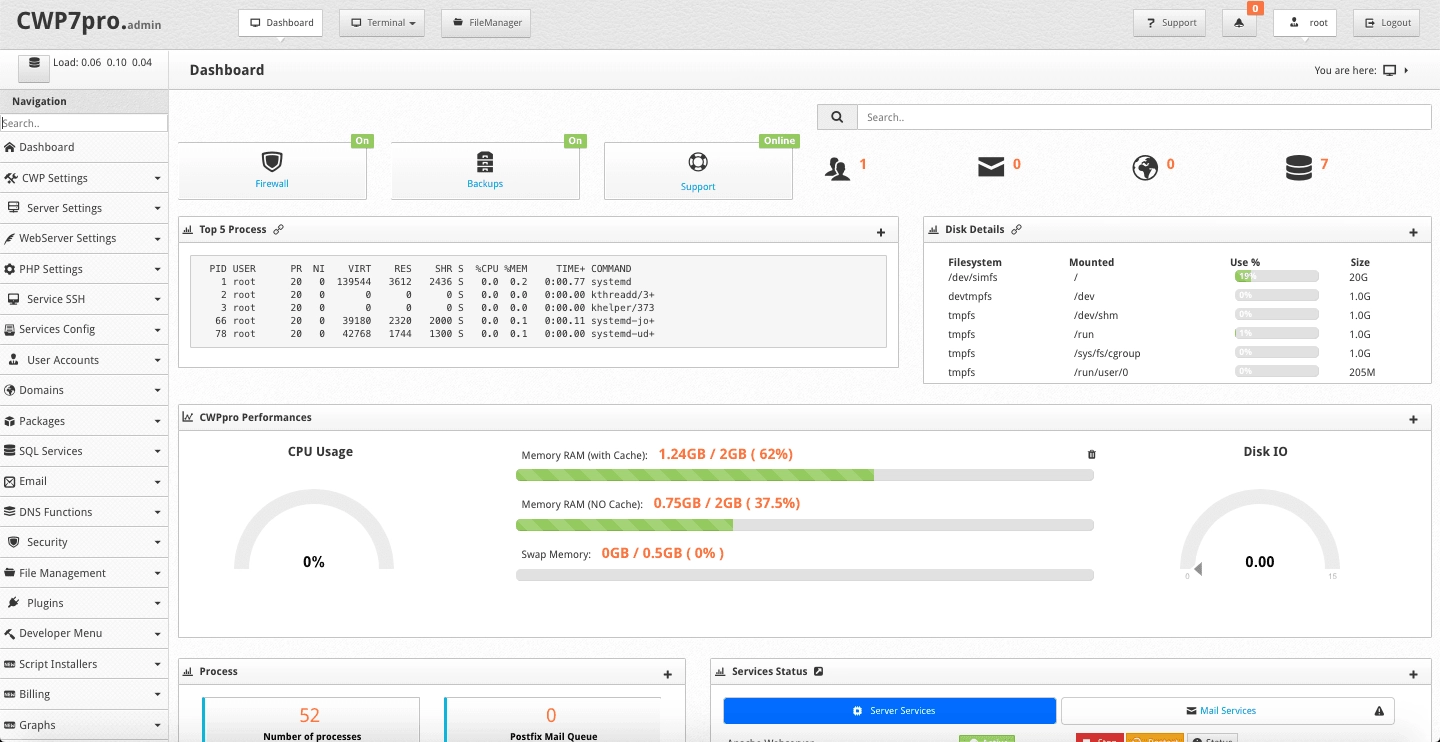This screenshot has height=742, width=1440.
Task: Click the mail envelope counter icon
Action: tap(991, 167)
